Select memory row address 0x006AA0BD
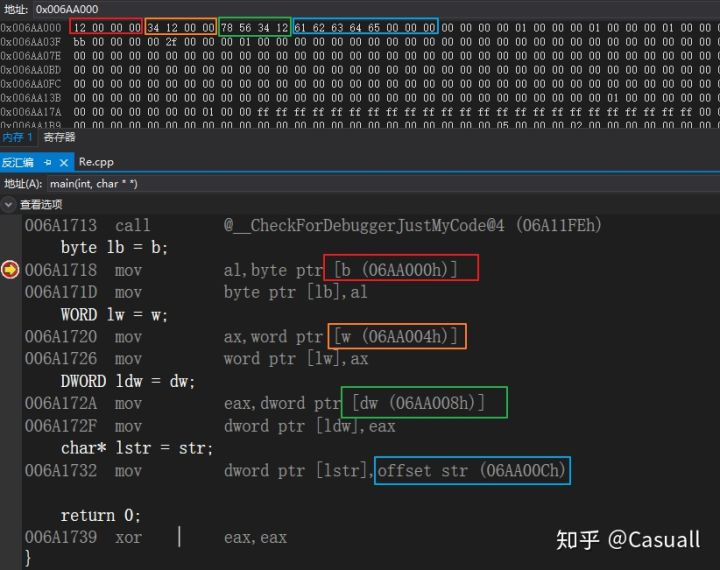This screenshot has height=570, width=720. [x=30, y=70]
